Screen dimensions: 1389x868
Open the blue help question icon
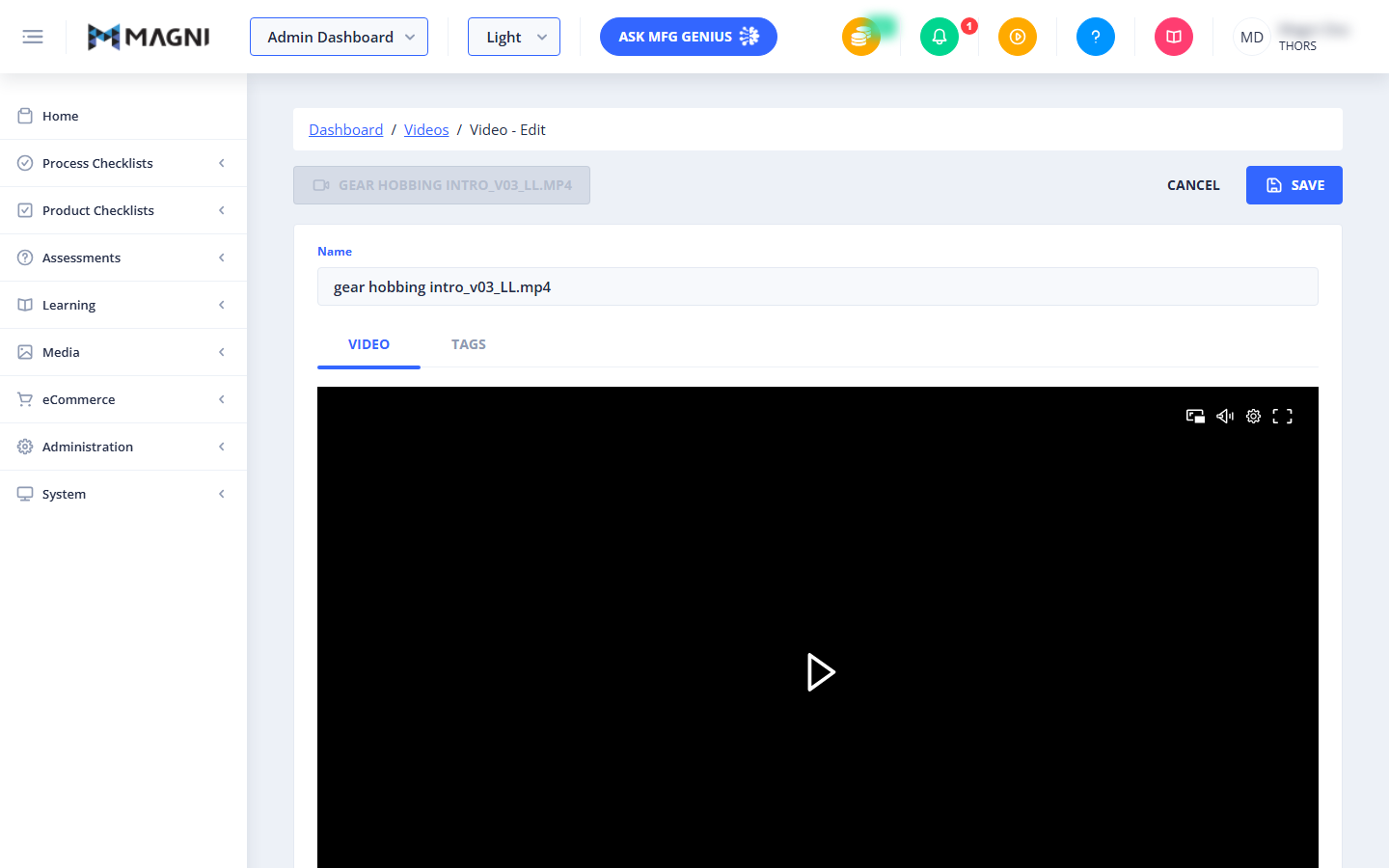[x=1096, y=37]
